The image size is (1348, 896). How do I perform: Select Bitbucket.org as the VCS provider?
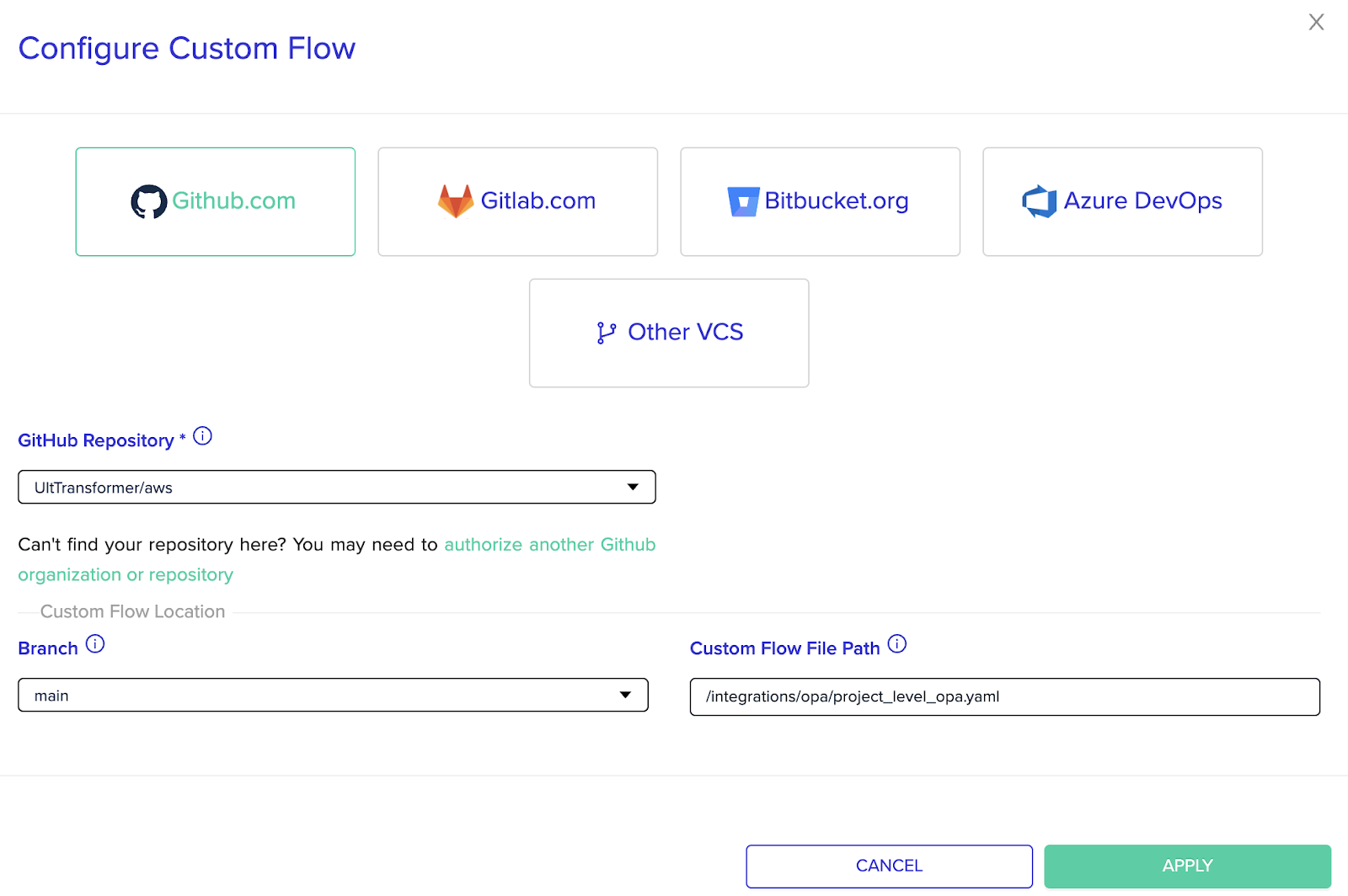coord(819,201)
